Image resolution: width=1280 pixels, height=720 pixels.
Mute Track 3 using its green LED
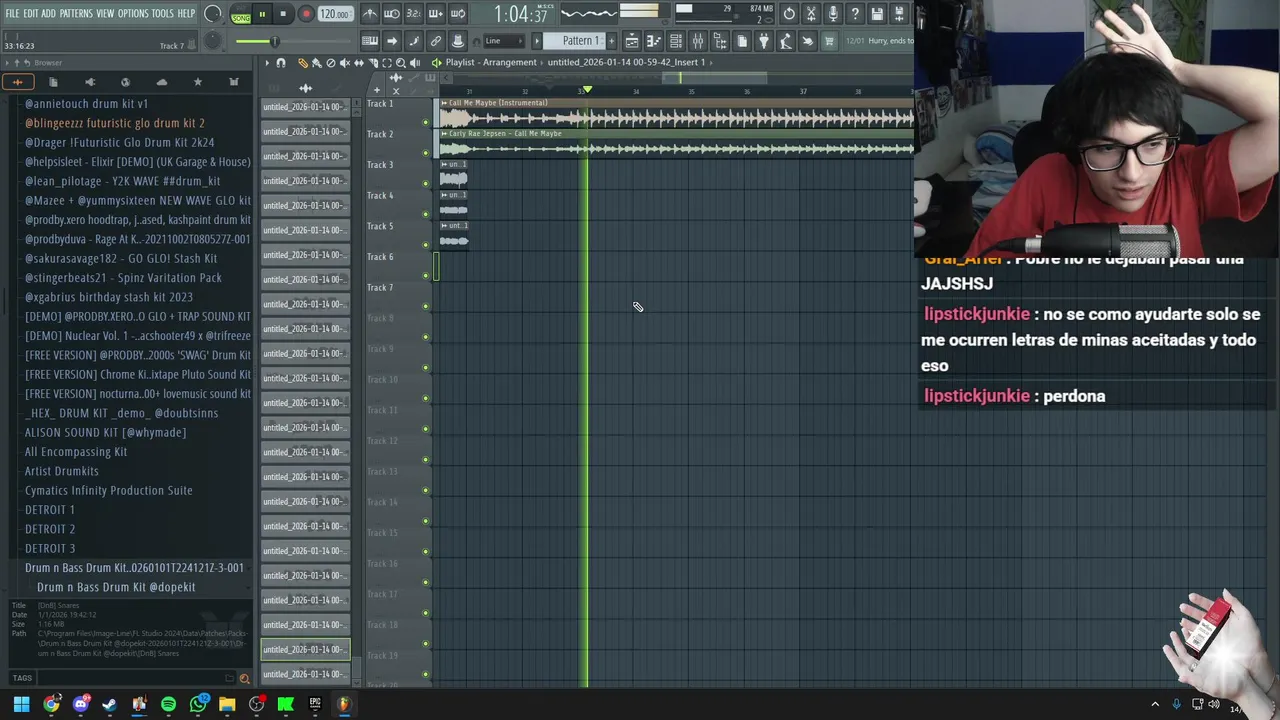tap(425, 183)
